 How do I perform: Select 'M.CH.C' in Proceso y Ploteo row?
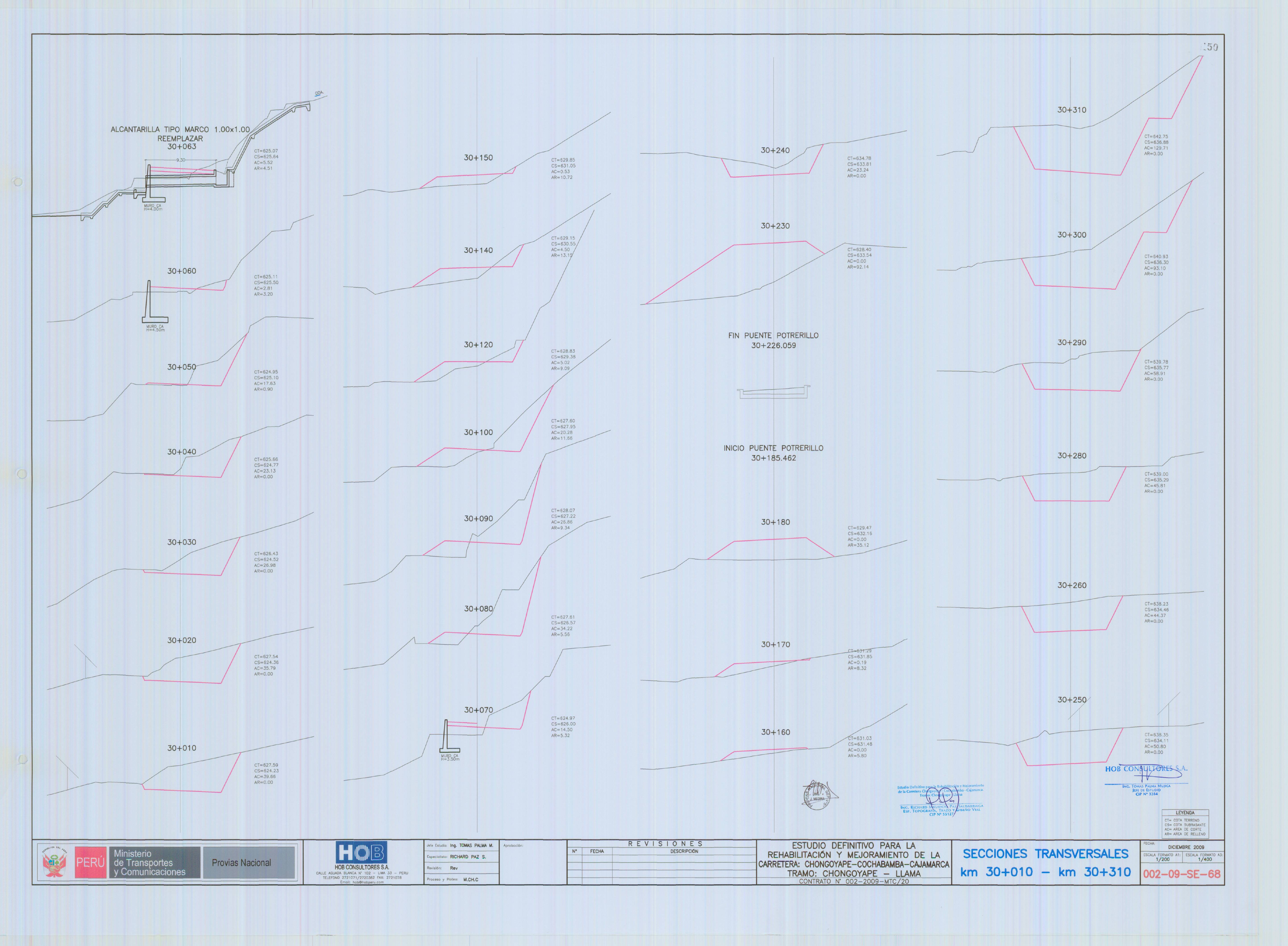pyautogui.click(x=471, y=880)
